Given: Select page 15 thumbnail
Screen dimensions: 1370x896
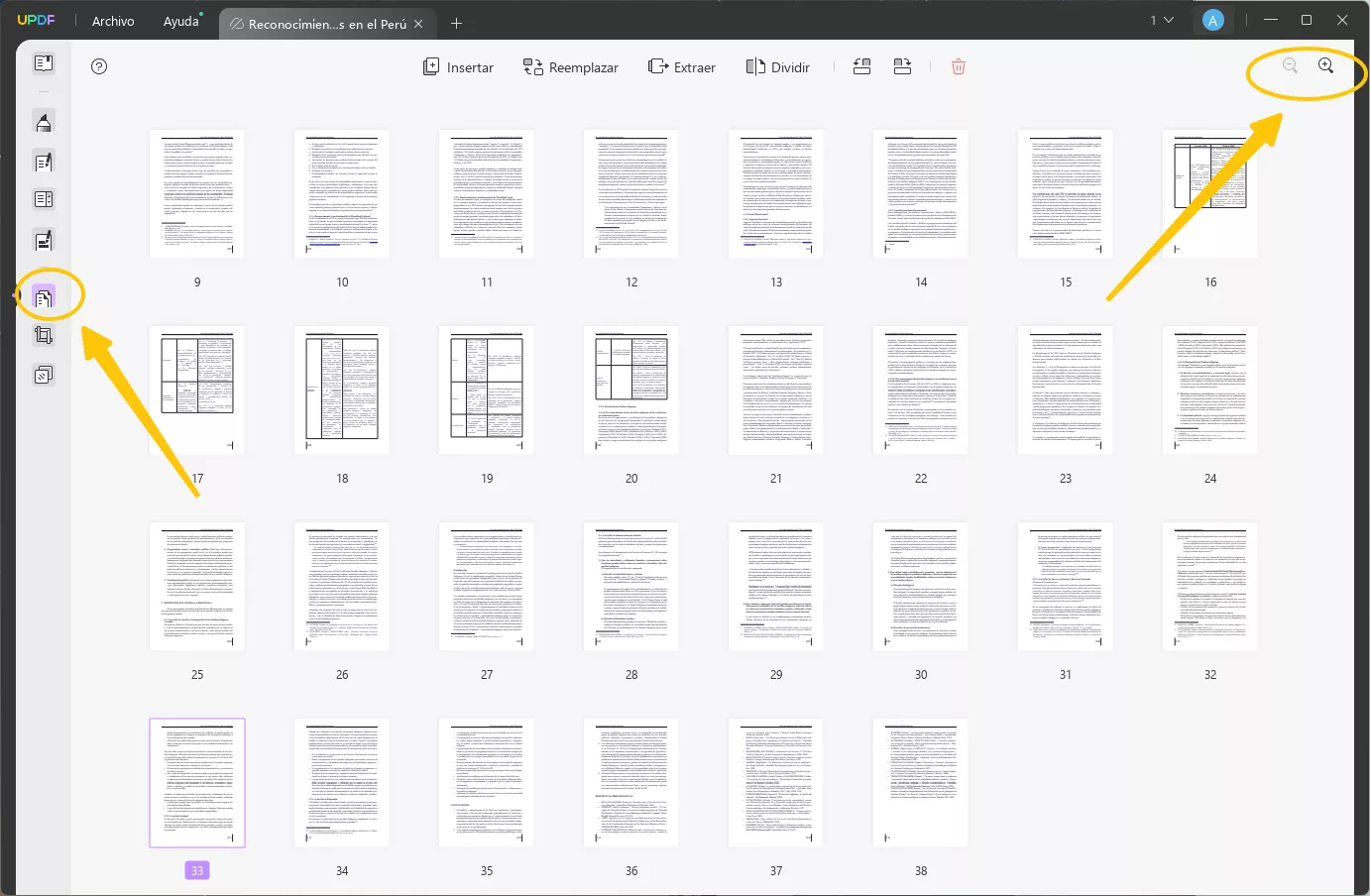Looking at the screenshot, I should [1066, 194].
